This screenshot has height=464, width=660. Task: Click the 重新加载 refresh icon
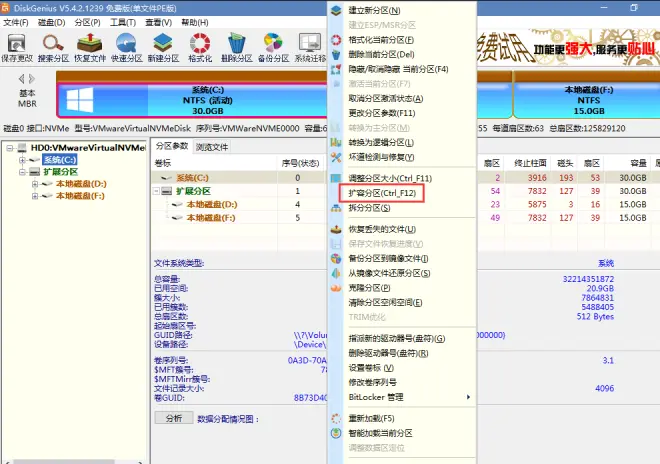point(336,419)
